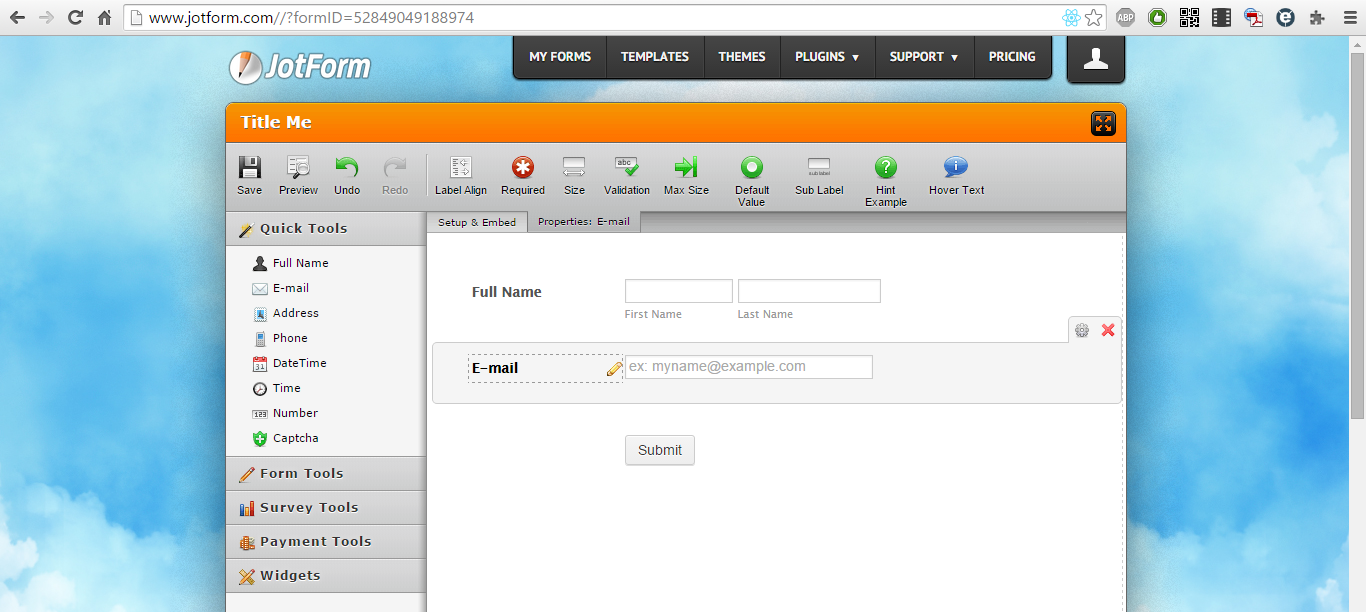Toggle the Required field option
The height and width of the screenshot is (612, 1366).
[523, 168]
